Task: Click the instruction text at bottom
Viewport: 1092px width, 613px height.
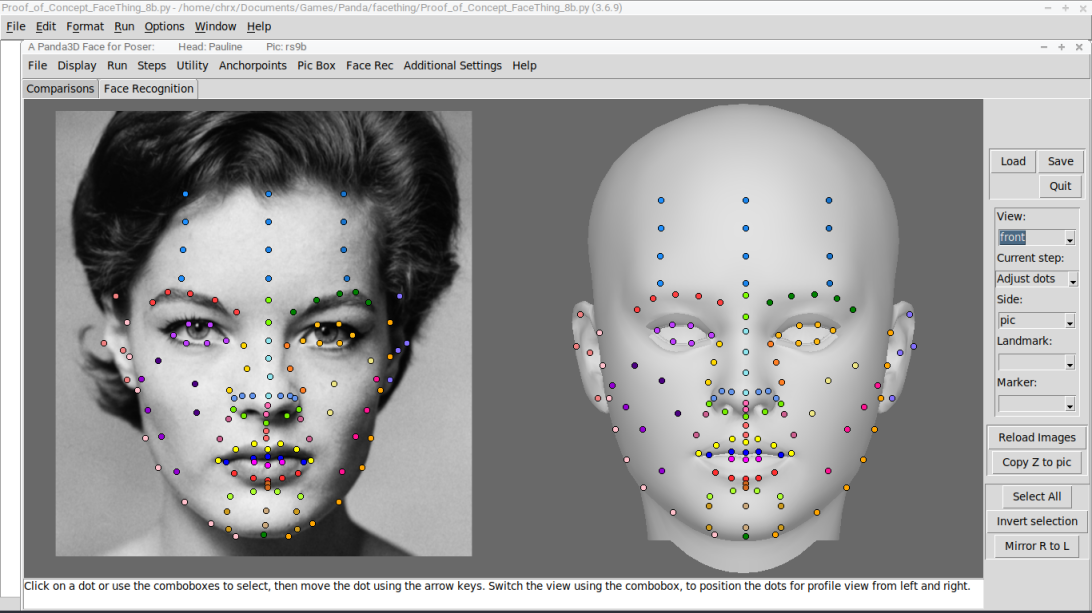Action: [x=497, y=586]
